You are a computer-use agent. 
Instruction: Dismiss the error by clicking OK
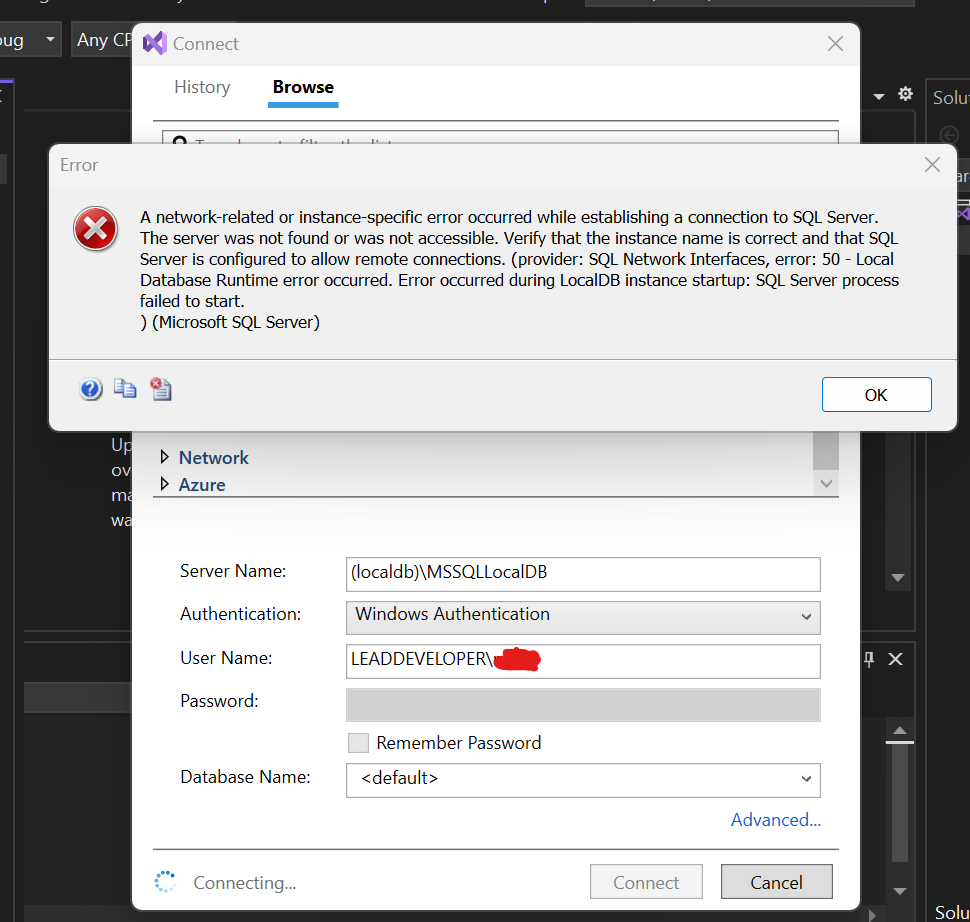click(876, 394)
